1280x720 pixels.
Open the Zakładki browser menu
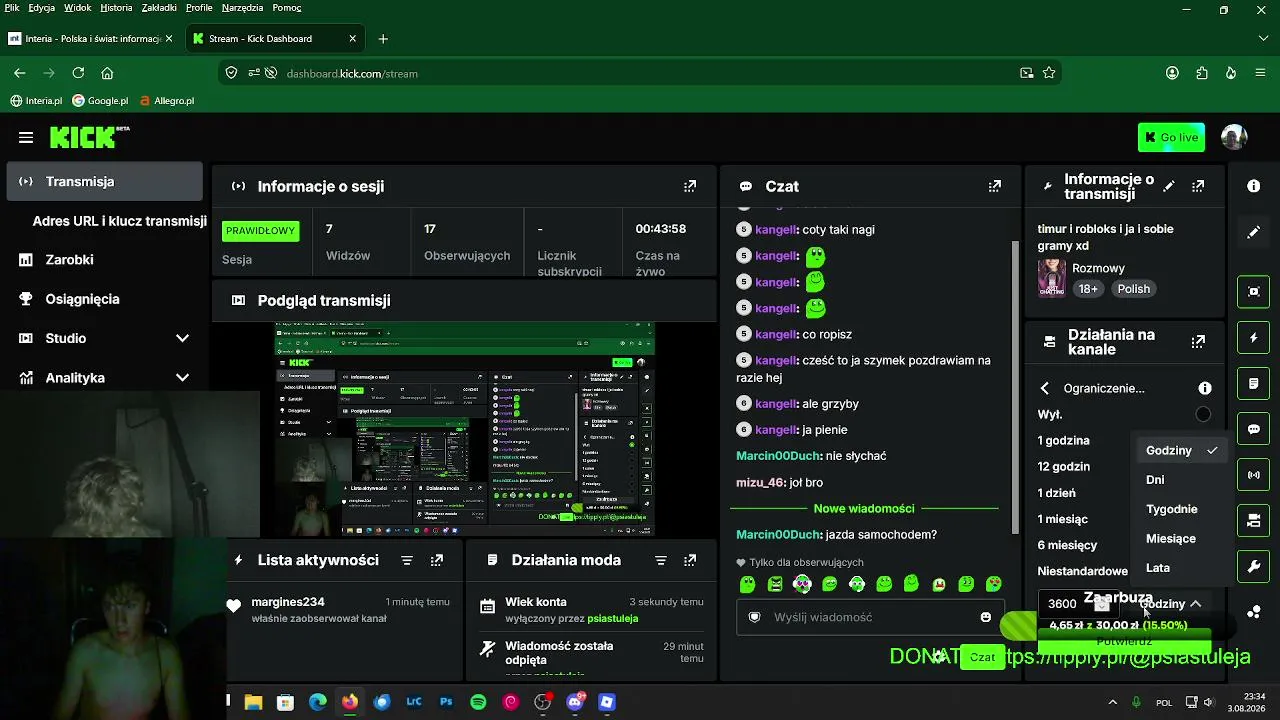coord(158,8)
